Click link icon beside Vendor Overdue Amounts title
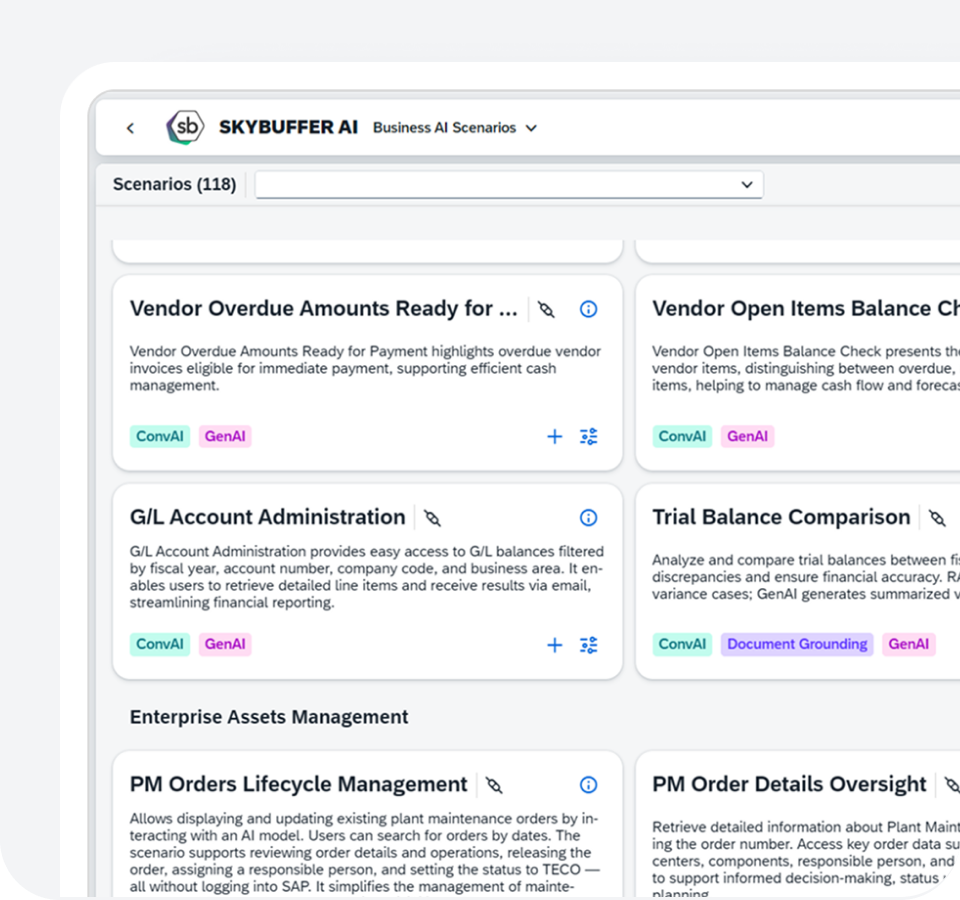Viewport: 960px width, 900px height. point(545,310)
